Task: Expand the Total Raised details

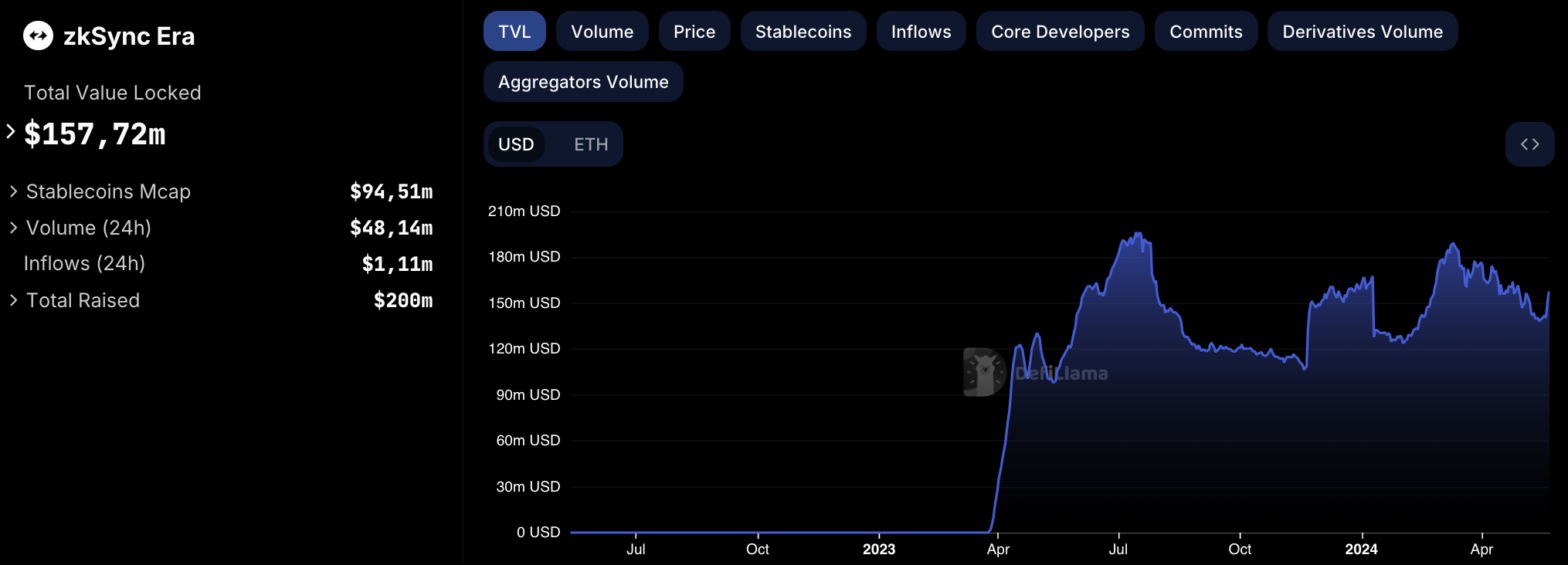Action: pos(13,300)
